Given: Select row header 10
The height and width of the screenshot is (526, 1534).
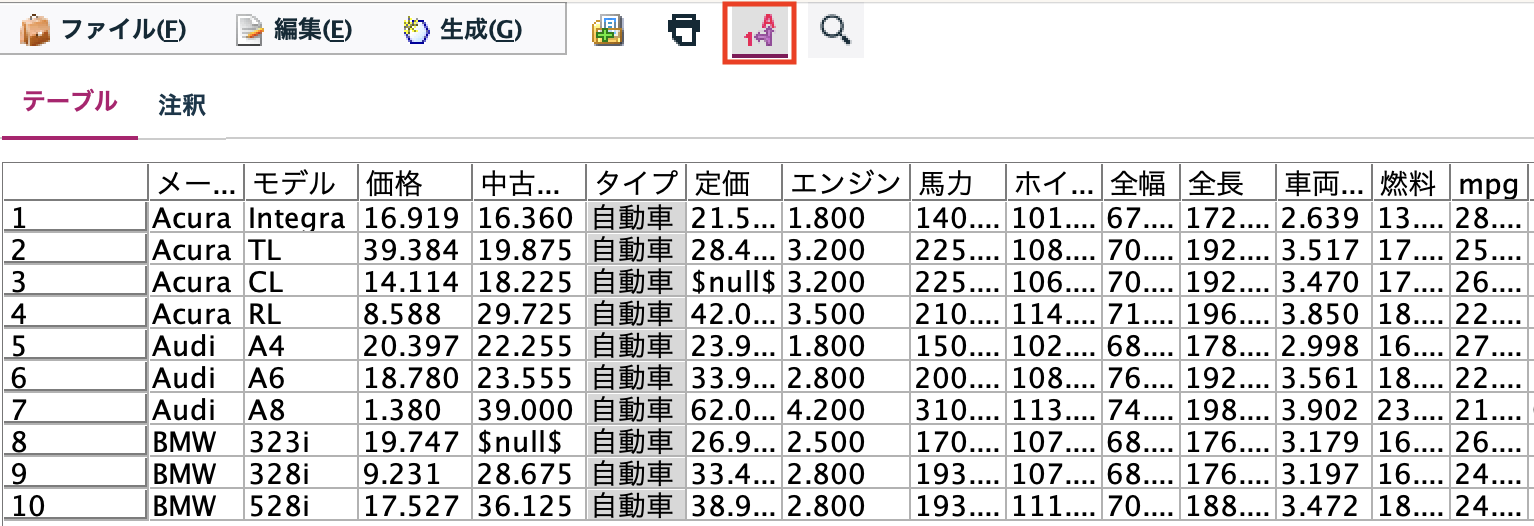Looking at the screenshot, I should 76,505.
